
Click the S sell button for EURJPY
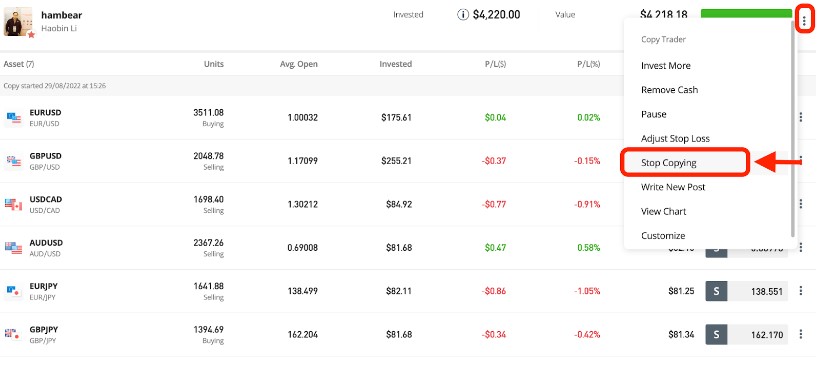[x=716, y=291]
